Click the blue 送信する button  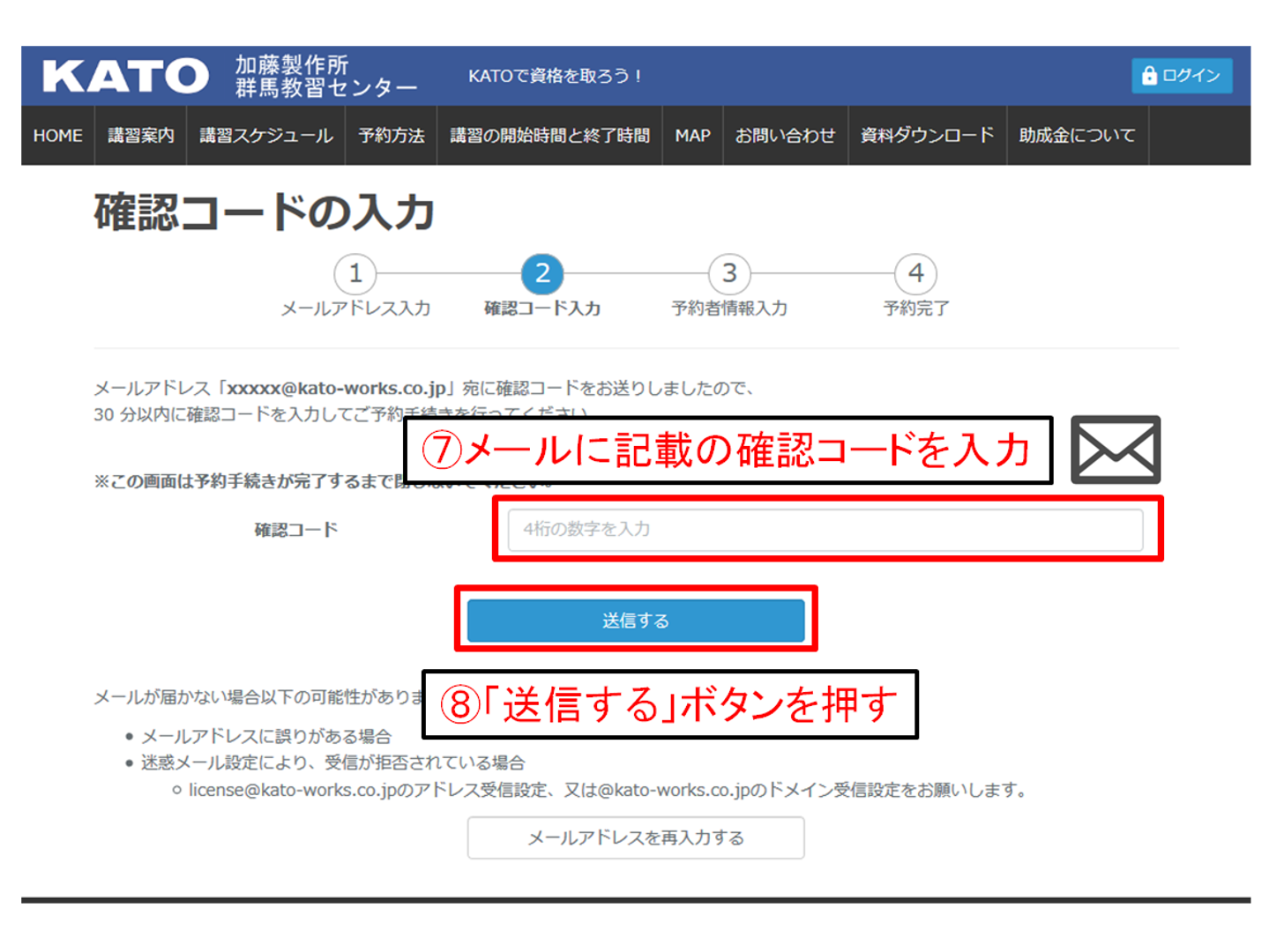[636, 621]
